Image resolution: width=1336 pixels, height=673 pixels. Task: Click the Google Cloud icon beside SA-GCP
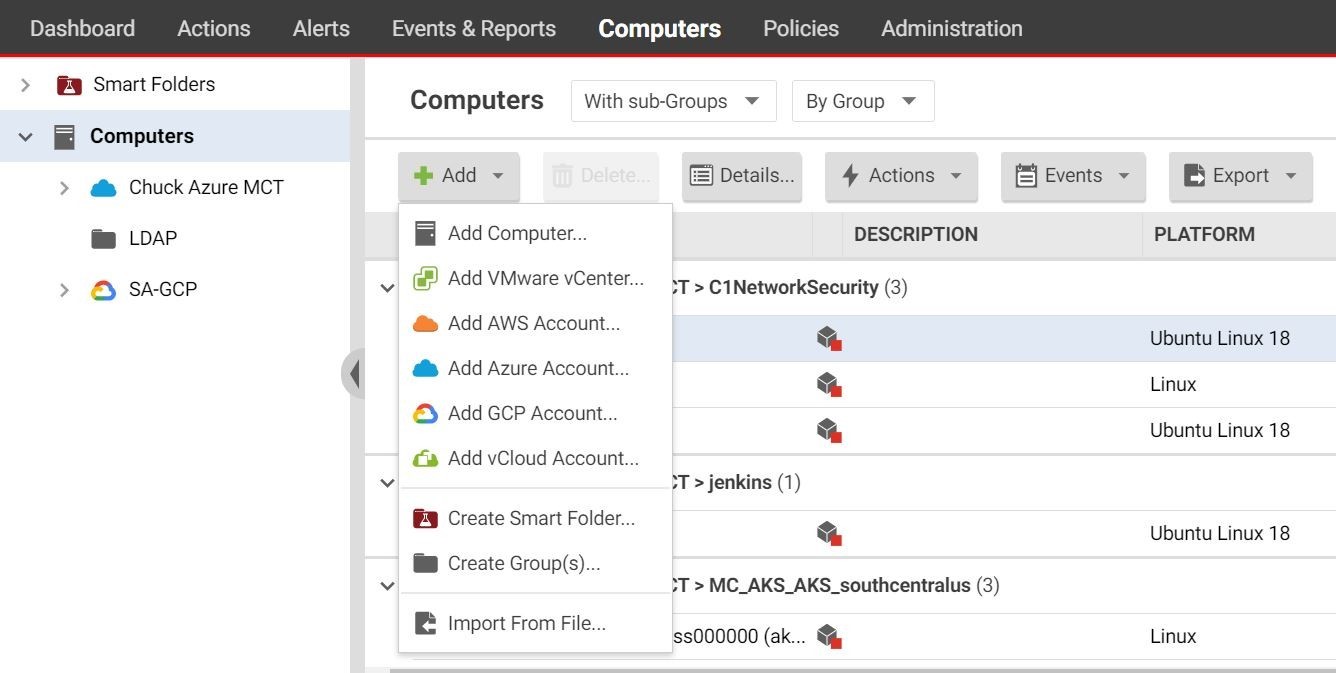(103, 290)
